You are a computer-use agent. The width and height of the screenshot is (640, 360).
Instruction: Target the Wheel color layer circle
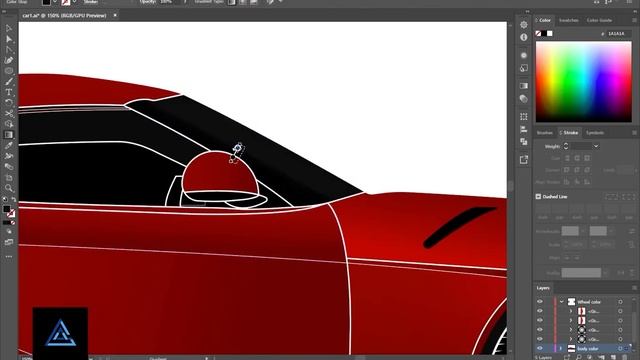point(620,302)
